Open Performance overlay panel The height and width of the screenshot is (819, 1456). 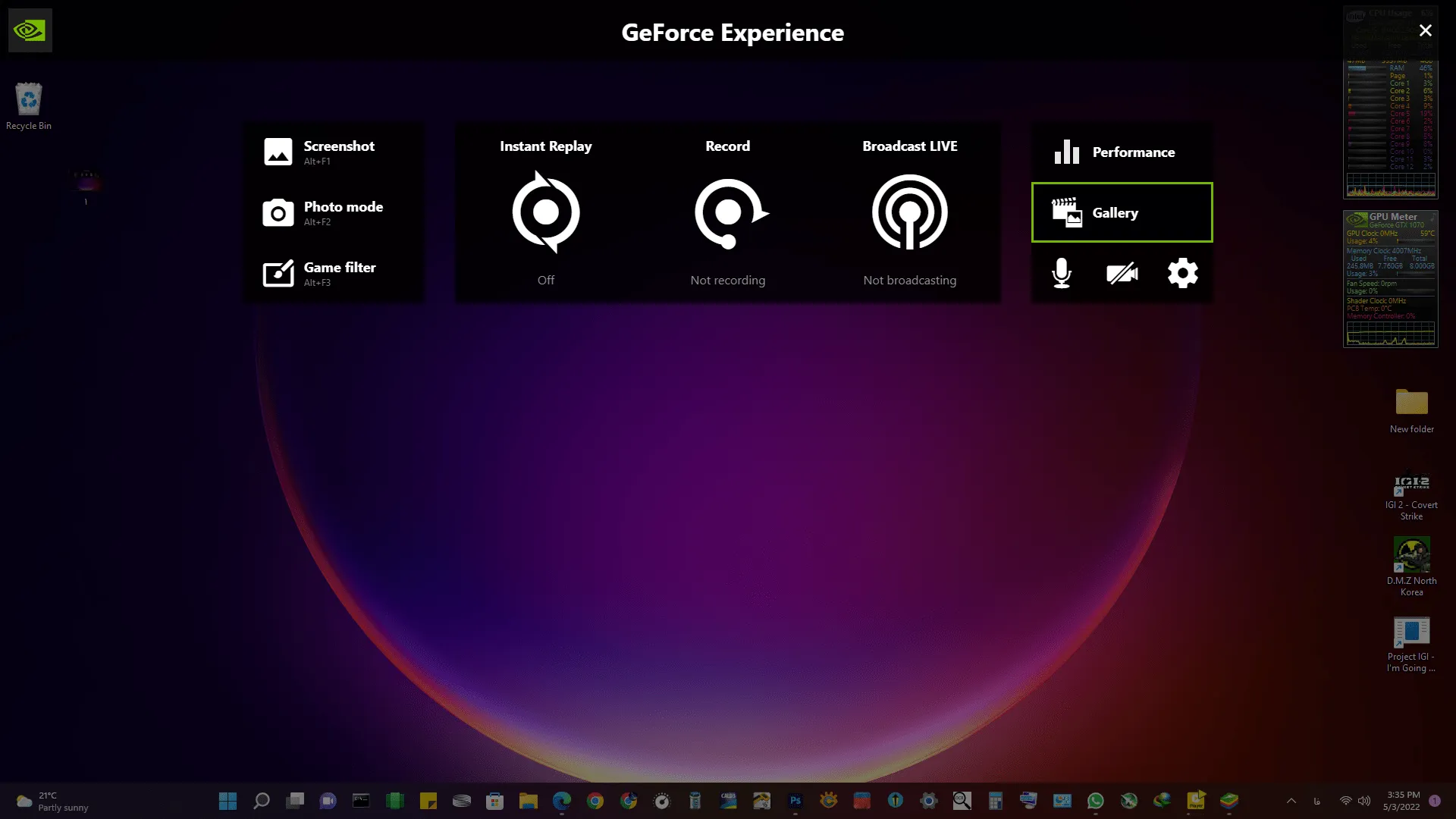[1121, 152]
